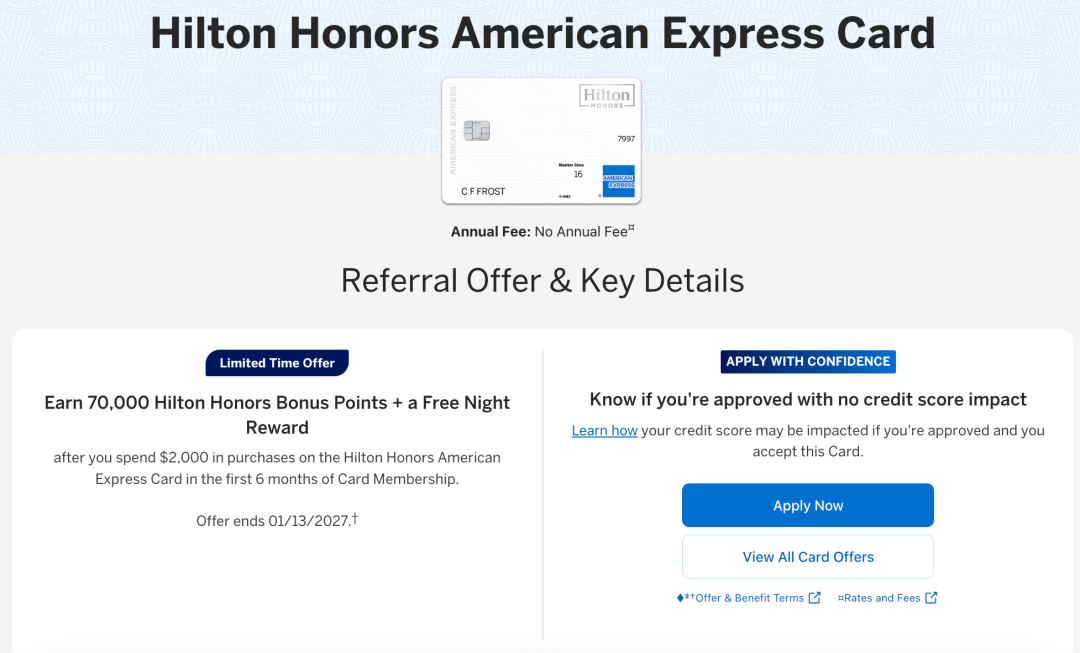Follow the Learn how link
The image size is (1080, 653).
(604, 431)
